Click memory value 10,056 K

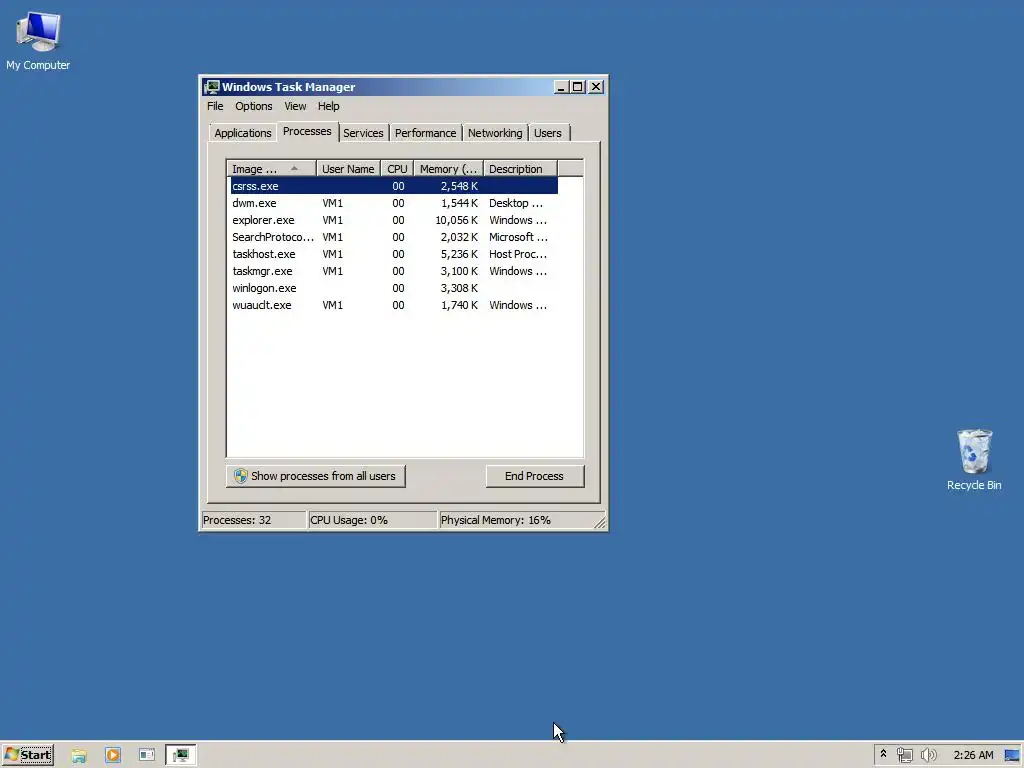(x=456, y=220)
